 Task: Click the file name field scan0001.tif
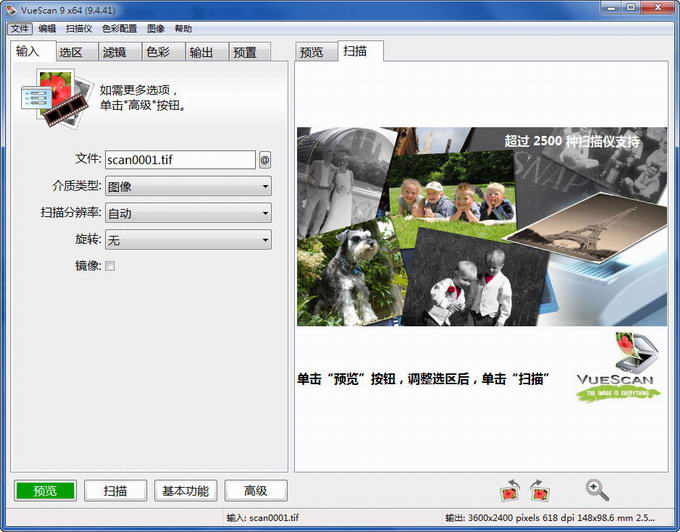coord(180,160)
